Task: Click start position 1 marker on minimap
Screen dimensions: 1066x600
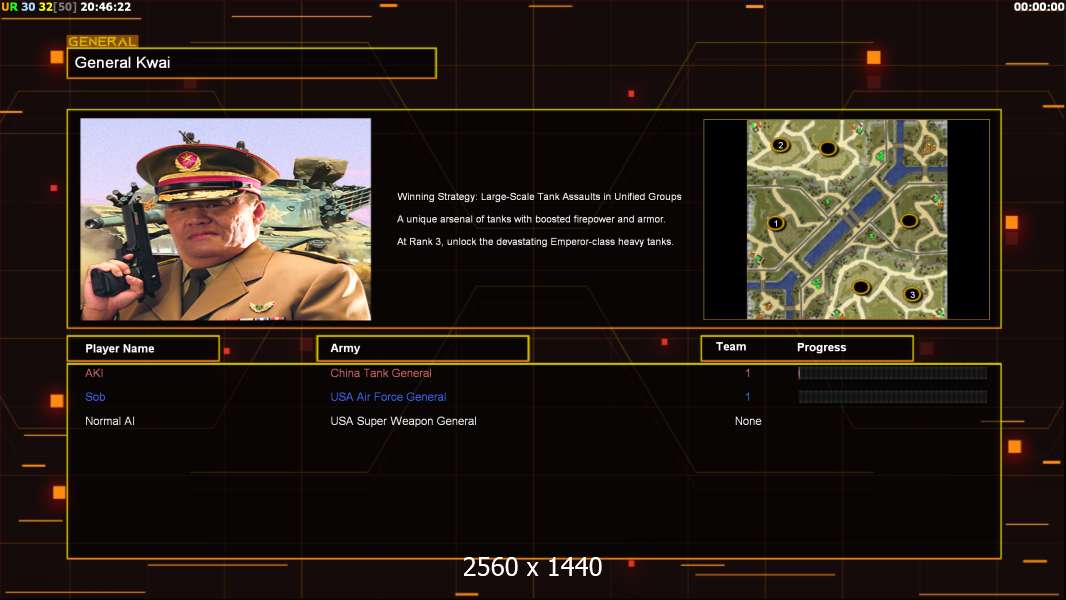Action: point(776,223)
